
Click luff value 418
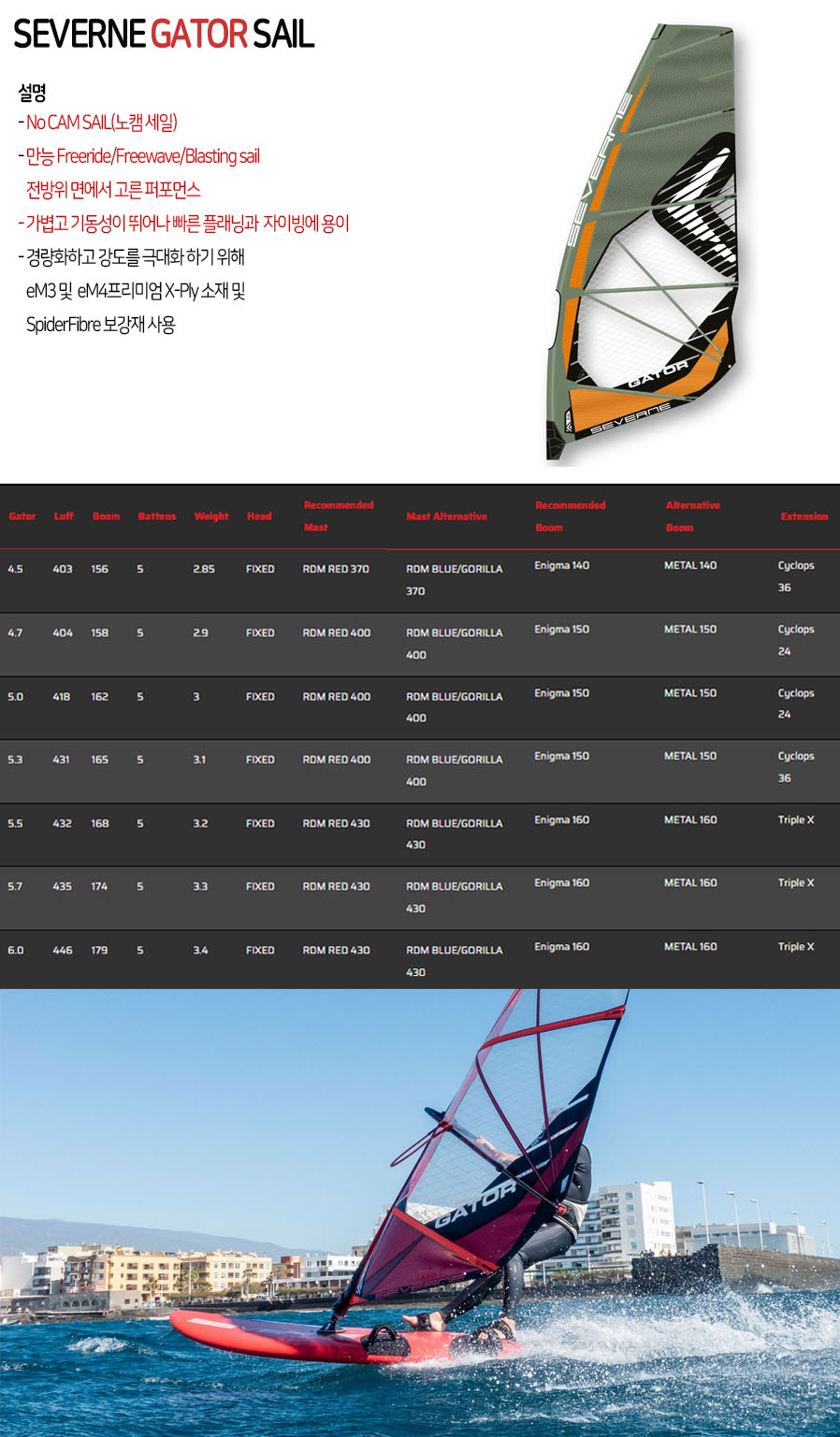click(x=62, y=697)
